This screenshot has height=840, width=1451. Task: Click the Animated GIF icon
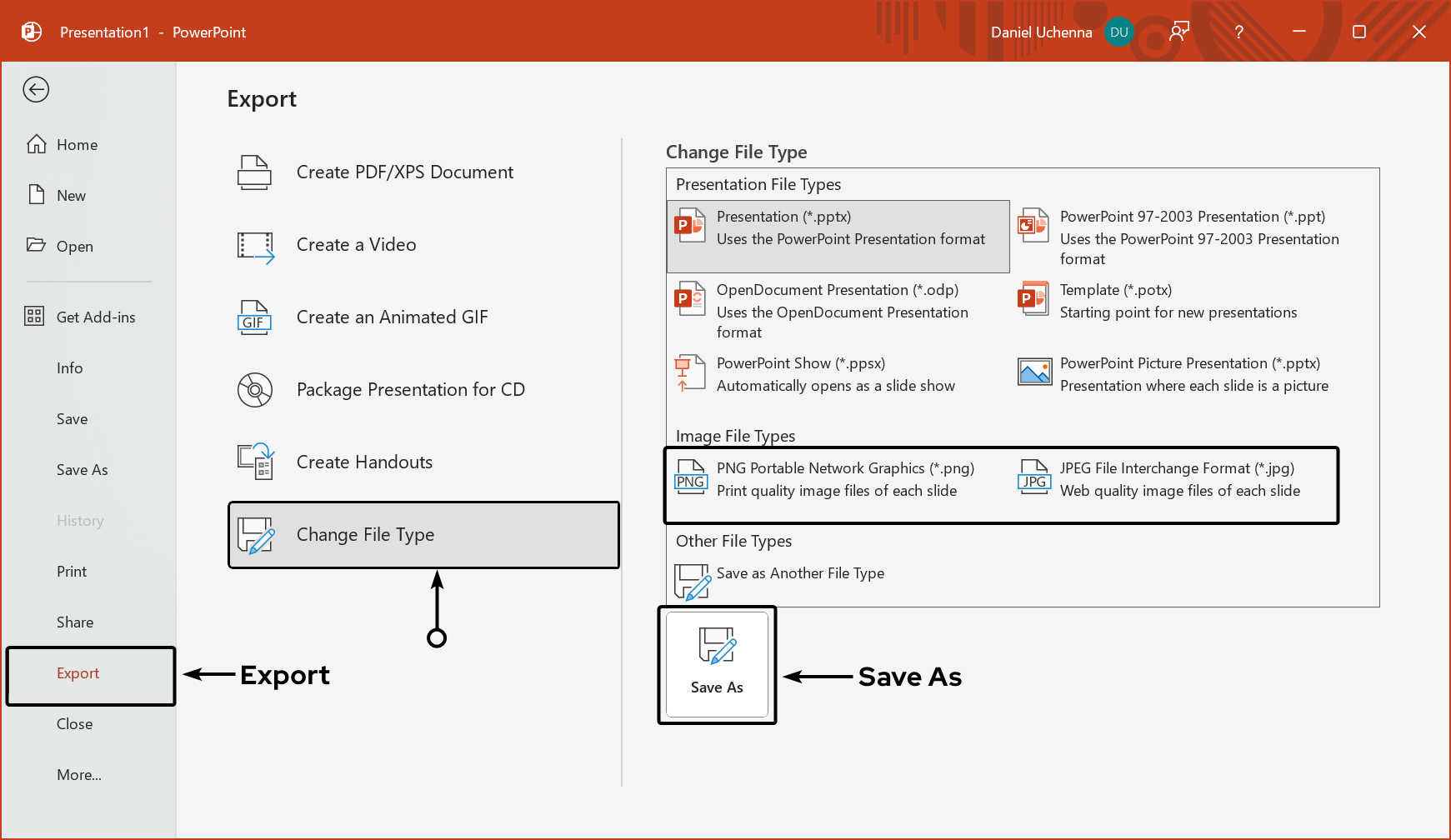click(x=254, y=317)
